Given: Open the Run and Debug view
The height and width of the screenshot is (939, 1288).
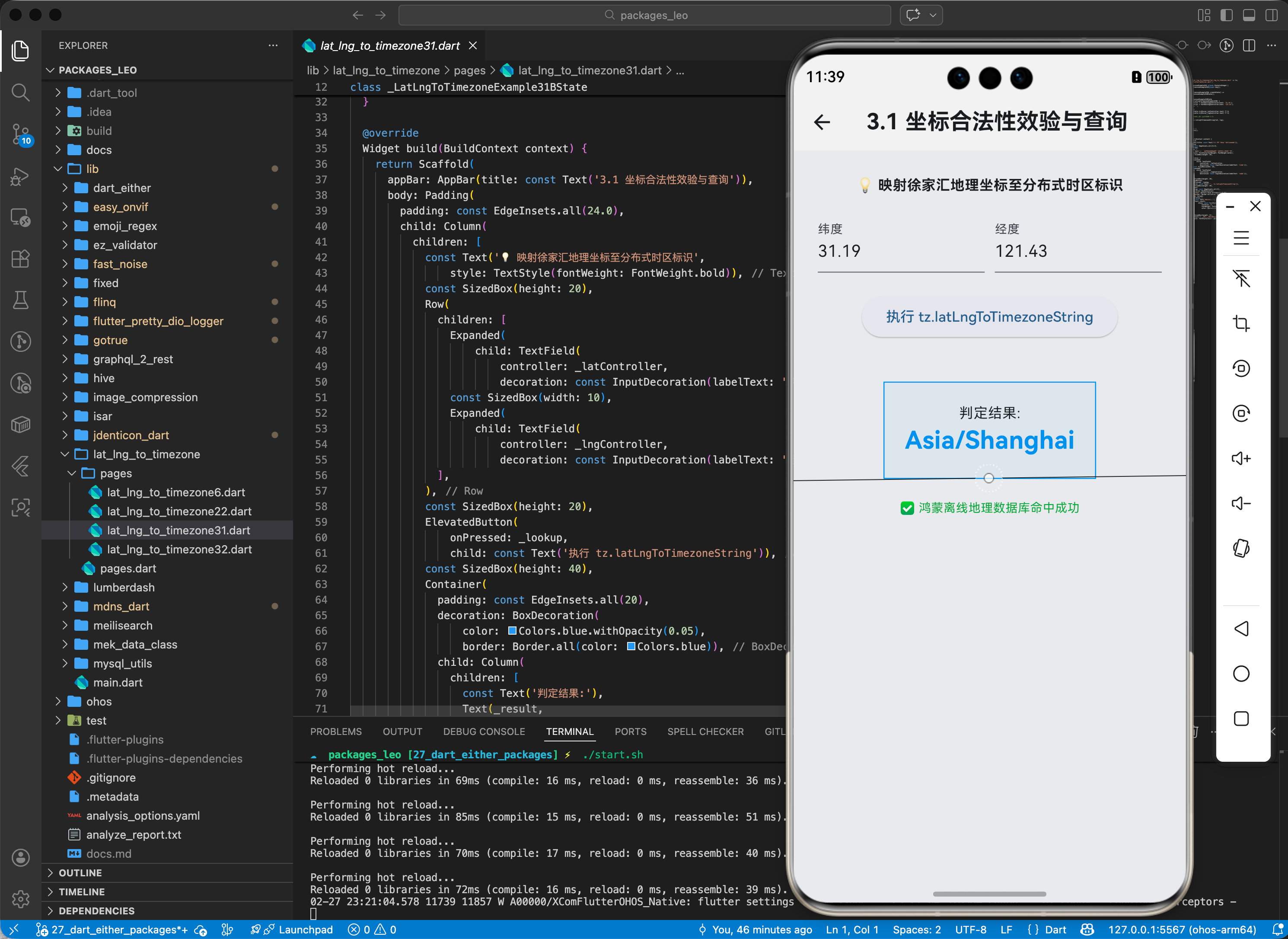Looking at the screenshot, I should coord(20,176).
